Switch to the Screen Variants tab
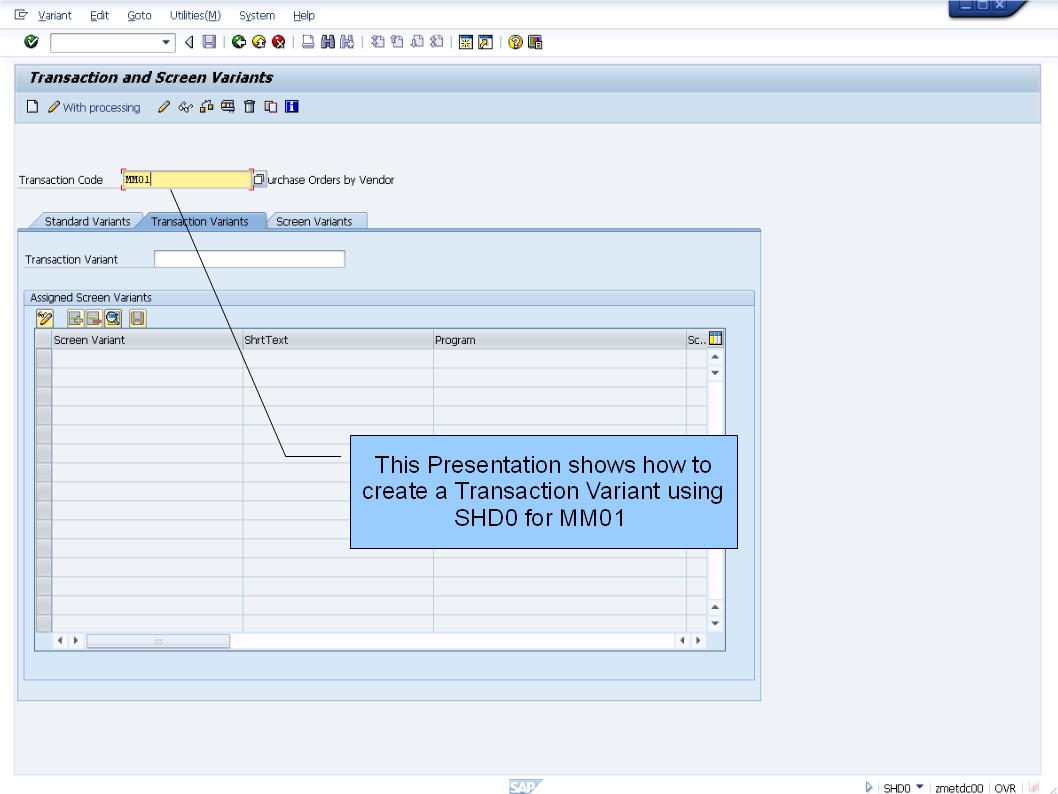 [x=314, y=221]
